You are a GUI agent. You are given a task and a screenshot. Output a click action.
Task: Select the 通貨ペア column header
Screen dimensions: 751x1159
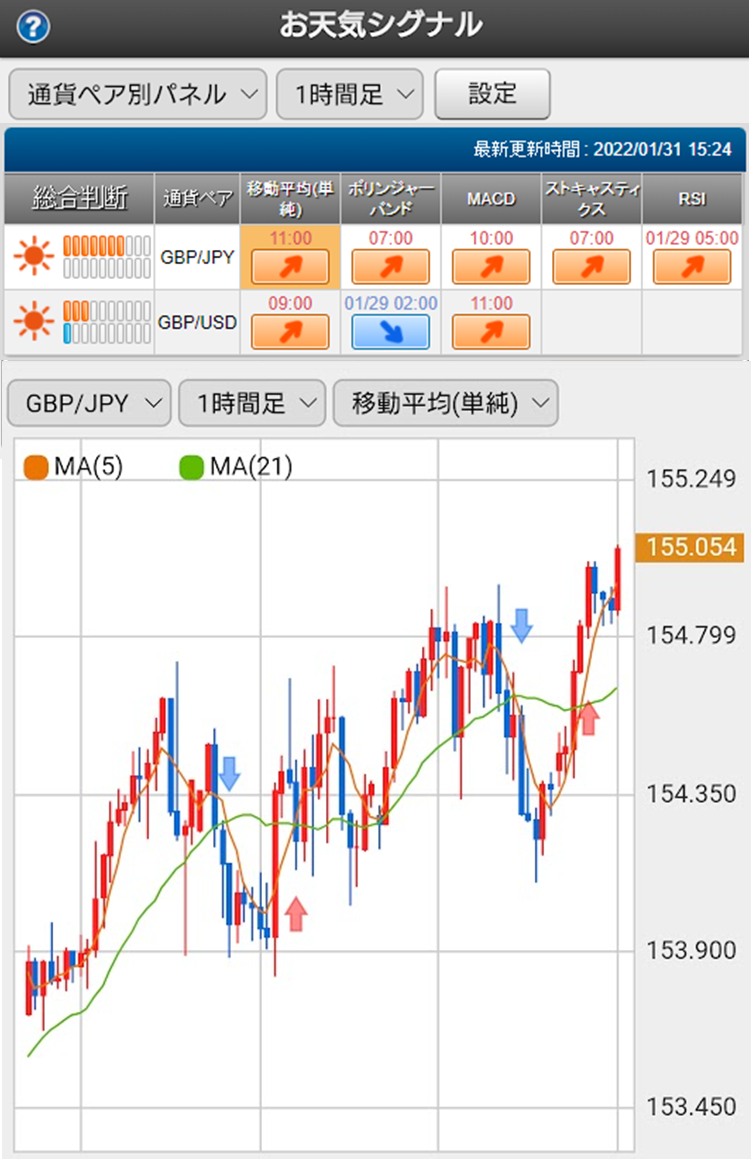coord(197,198)
